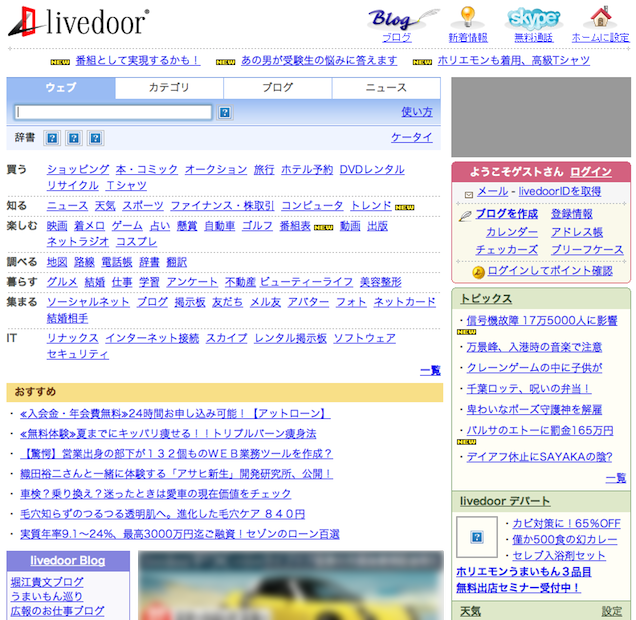This screenshot has height=620, width=636.
Task: Open the ソーシャルネット link
Action: point(88,302)
